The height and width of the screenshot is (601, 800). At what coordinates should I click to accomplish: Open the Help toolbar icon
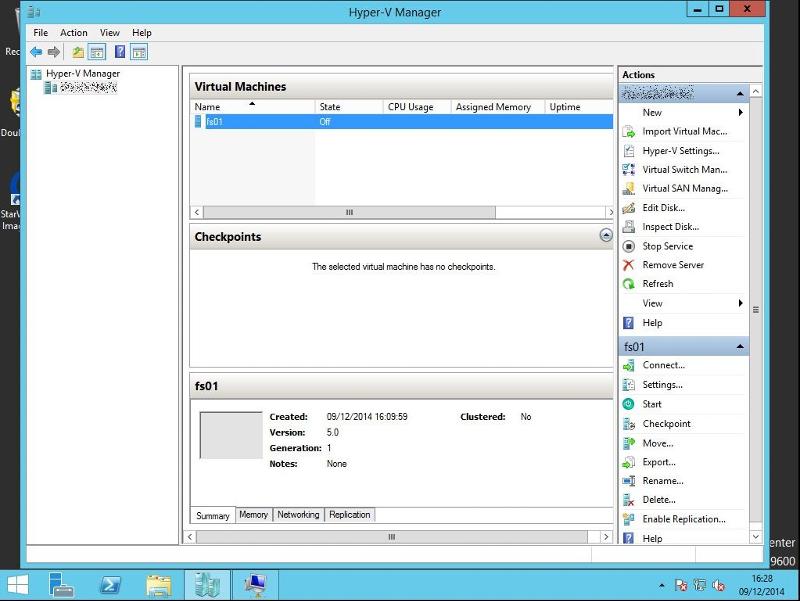120,52
